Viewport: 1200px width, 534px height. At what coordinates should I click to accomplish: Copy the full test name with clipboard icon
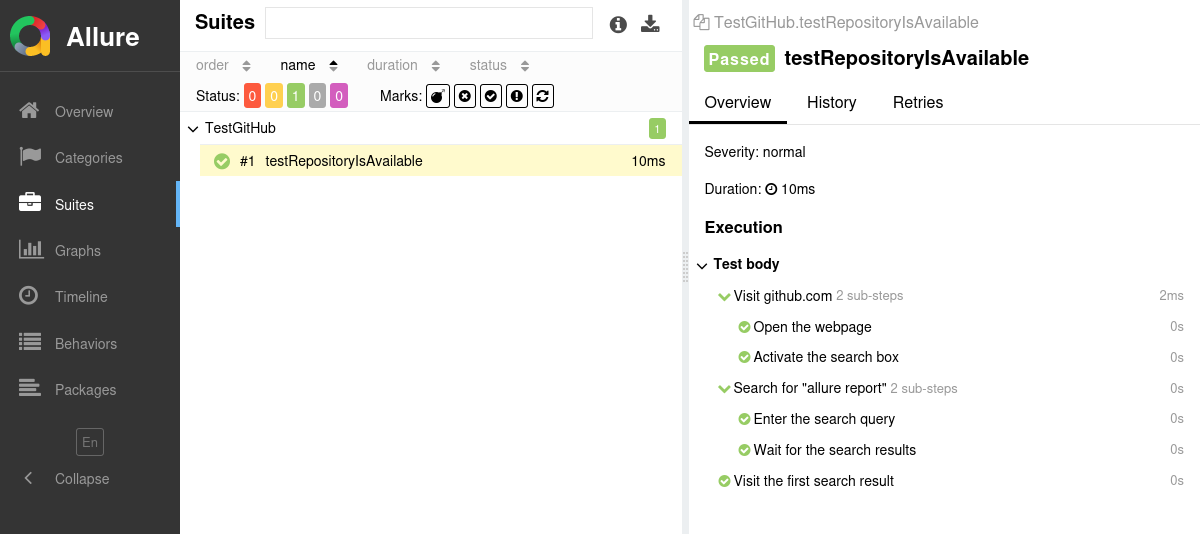[x=701, y=22]
